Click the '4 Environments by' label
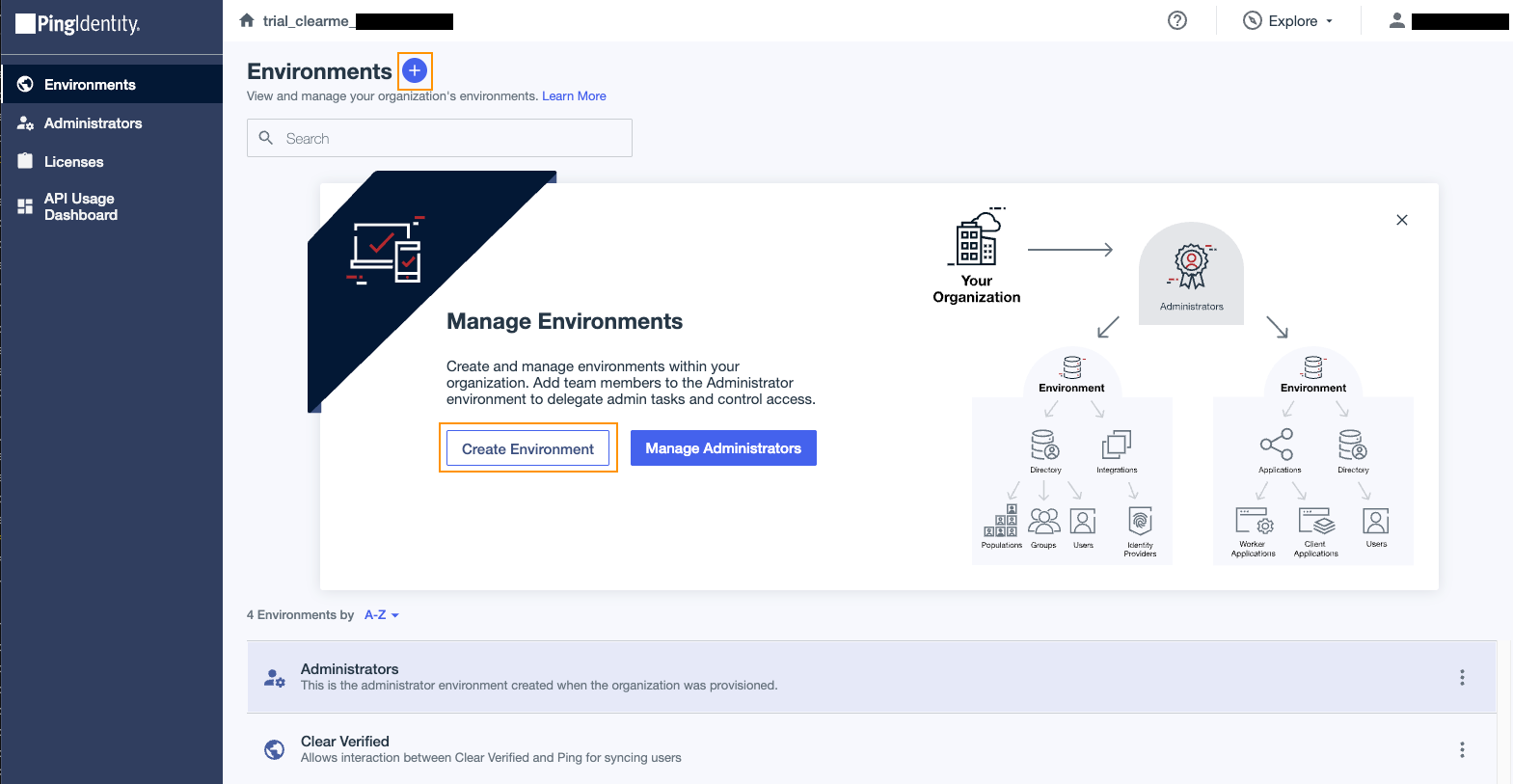The height and width of the screenshot is (784, 1513). coord(300,614)
